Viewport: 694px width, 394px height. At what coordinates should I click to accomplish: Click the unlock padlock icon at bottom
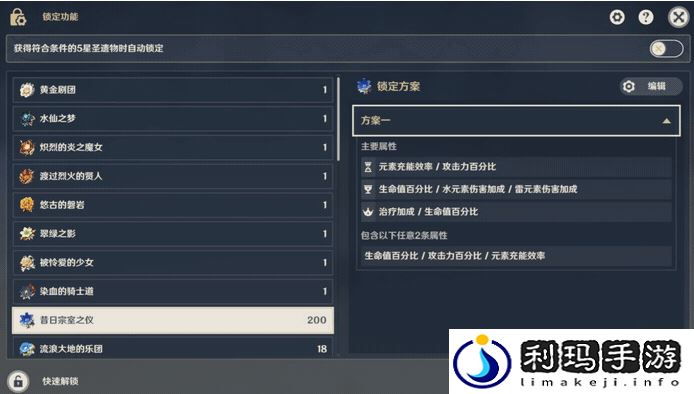pos(18,381)
